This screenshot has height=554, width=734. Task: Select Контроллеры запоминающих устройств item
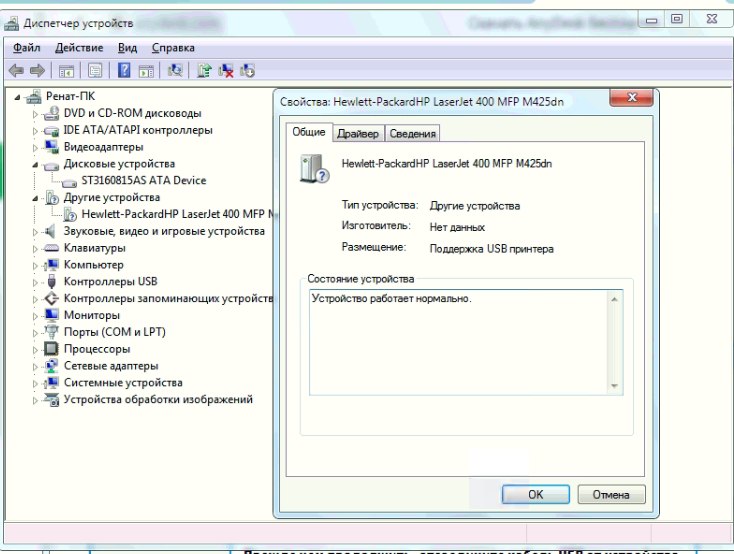168,298
